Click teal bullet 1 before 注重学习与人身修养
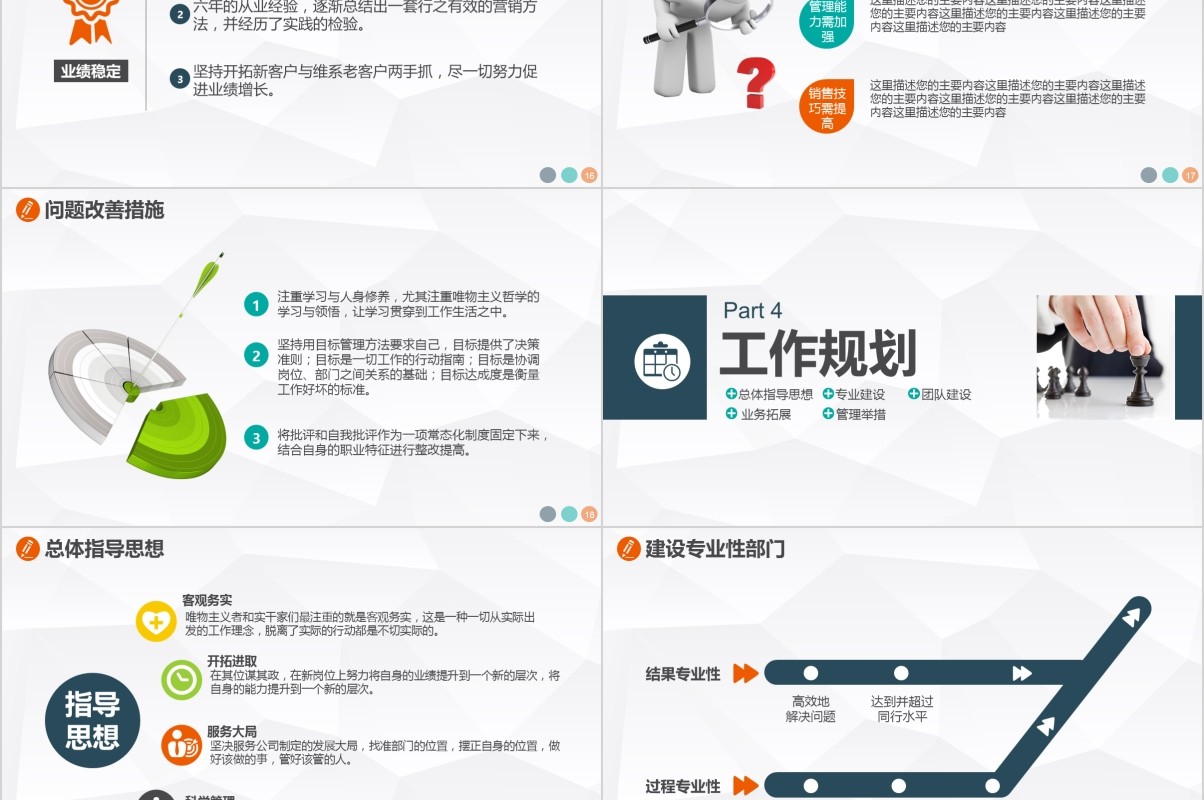The height and width of the screenshot is (800, 1204). tap(257, 304)
